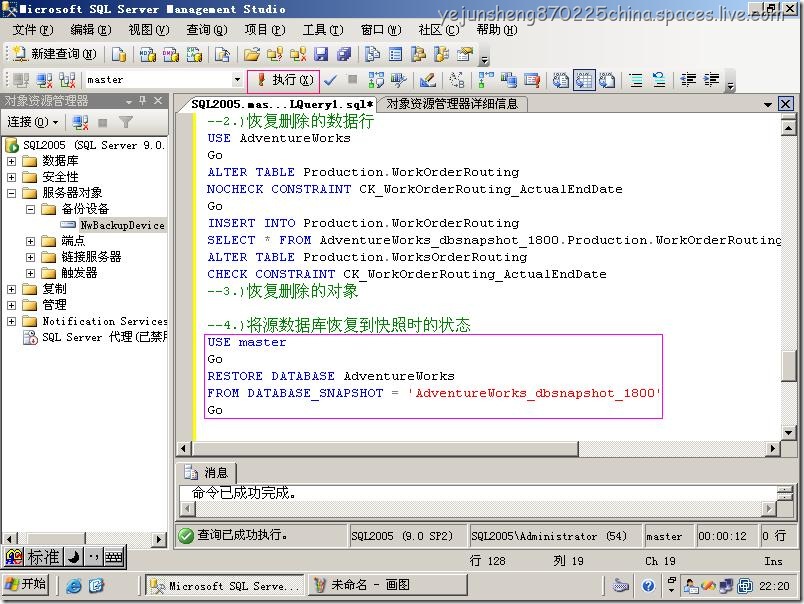
Task: Click the Design Query in Editor icon
Action: (427, 80)
